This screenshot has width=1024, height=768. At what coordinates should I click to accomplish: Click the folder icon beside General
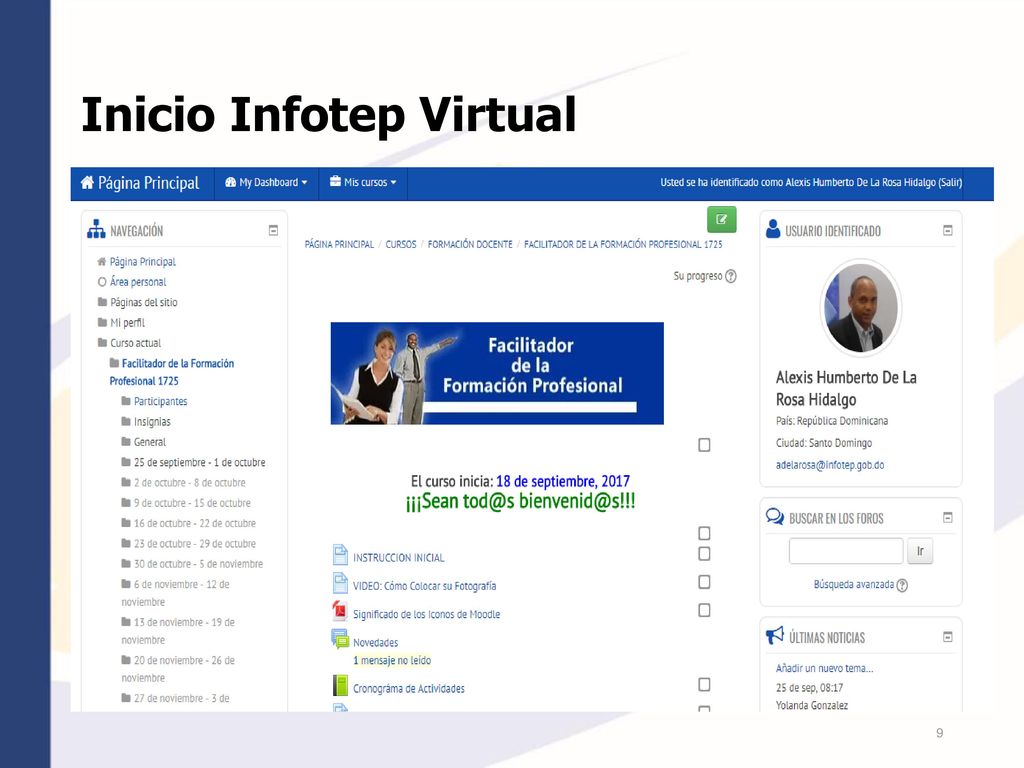pos(126,441)
